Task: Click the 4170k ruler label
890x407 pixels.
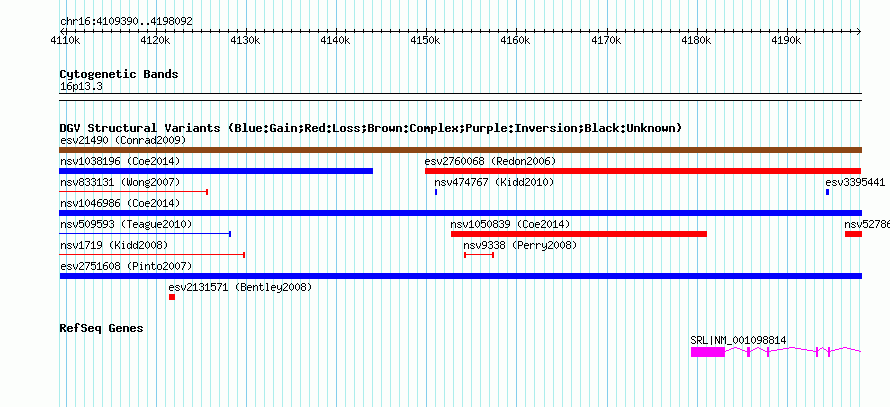Action: click(x=607, y=41)
